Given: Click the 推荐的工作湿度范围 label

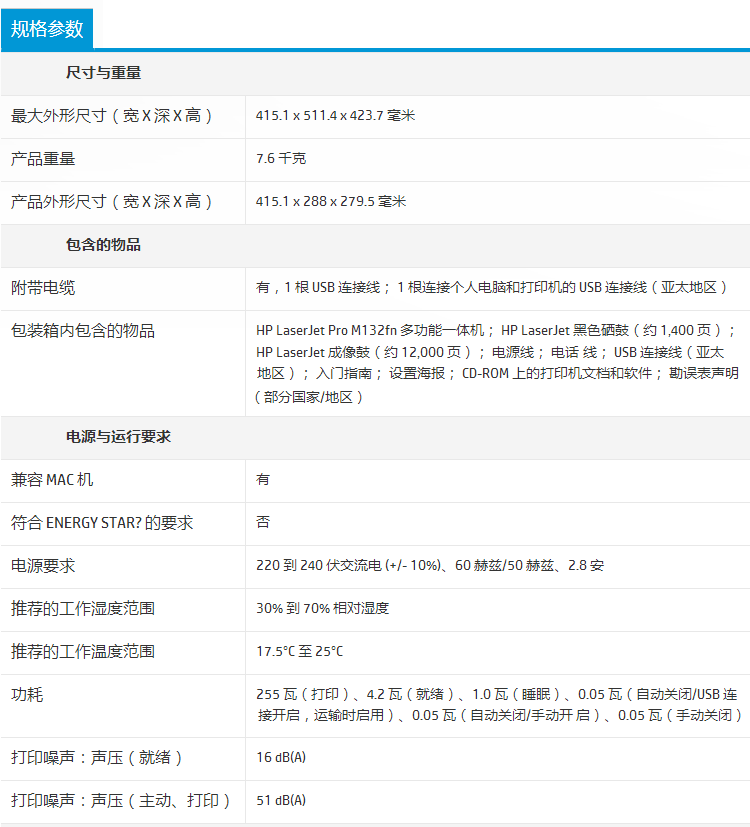Looking at the screenshot, I should tap(83, 609).
